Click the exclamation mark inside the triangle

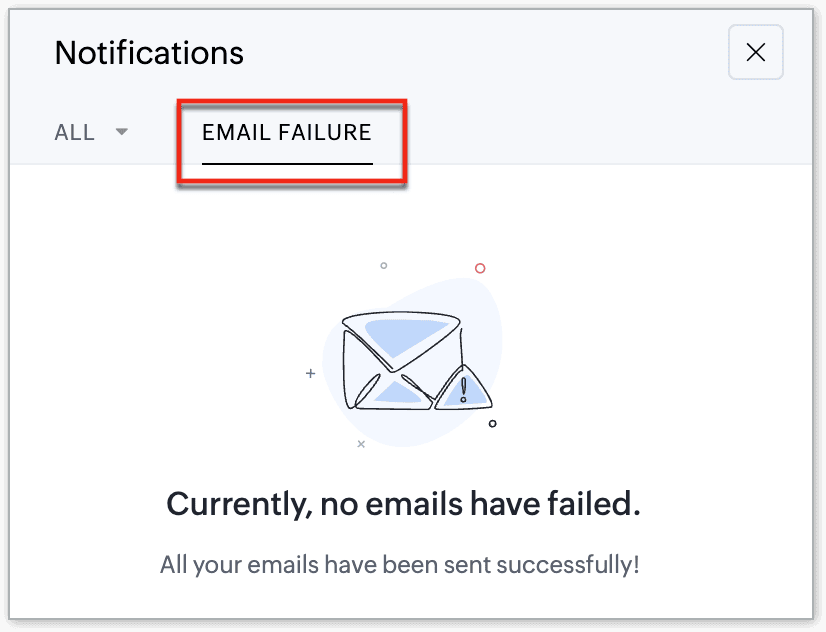tap(464, 390)
